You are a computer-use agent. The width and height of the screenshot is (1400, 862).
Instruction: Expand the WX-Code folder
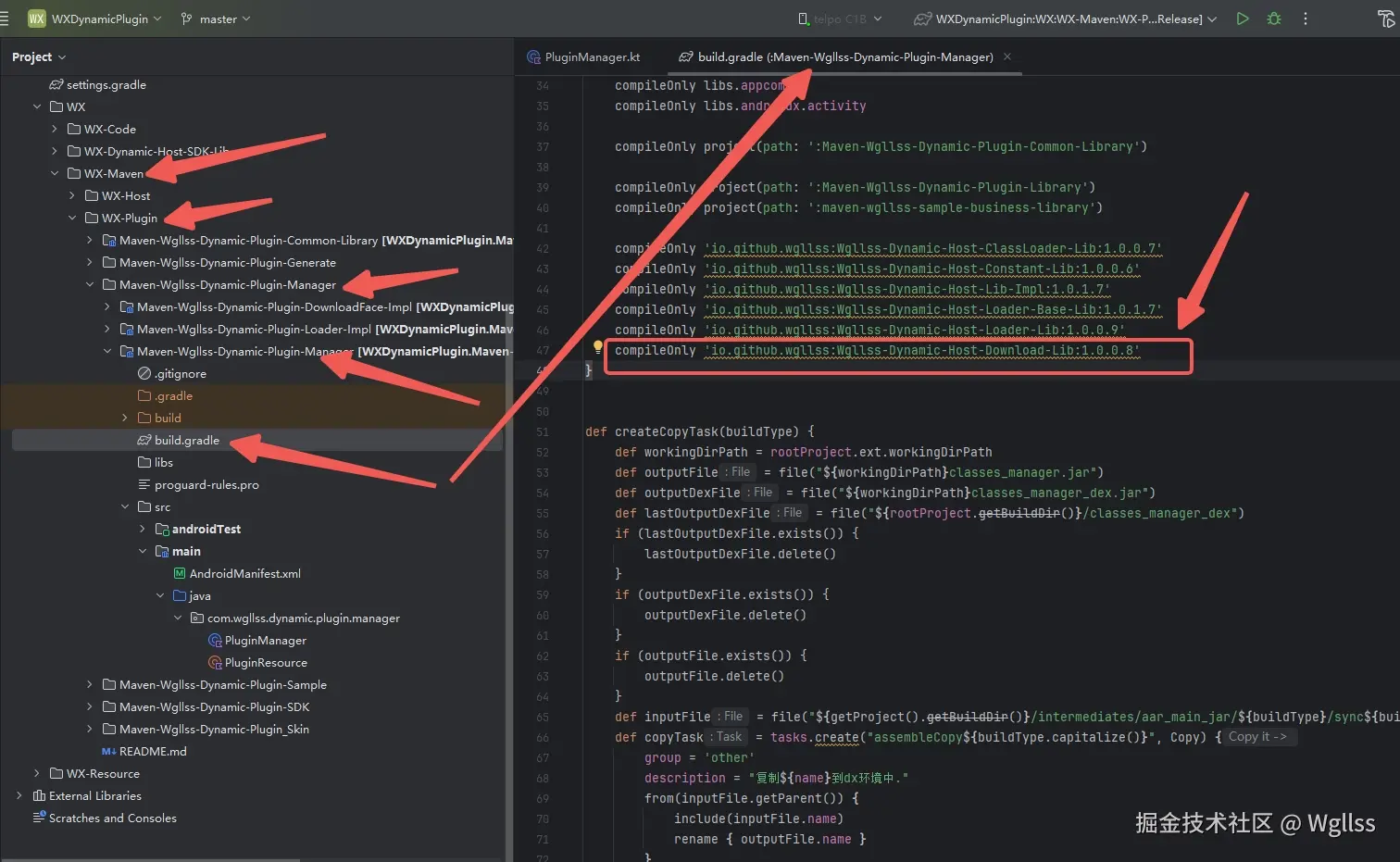[55, 130]
